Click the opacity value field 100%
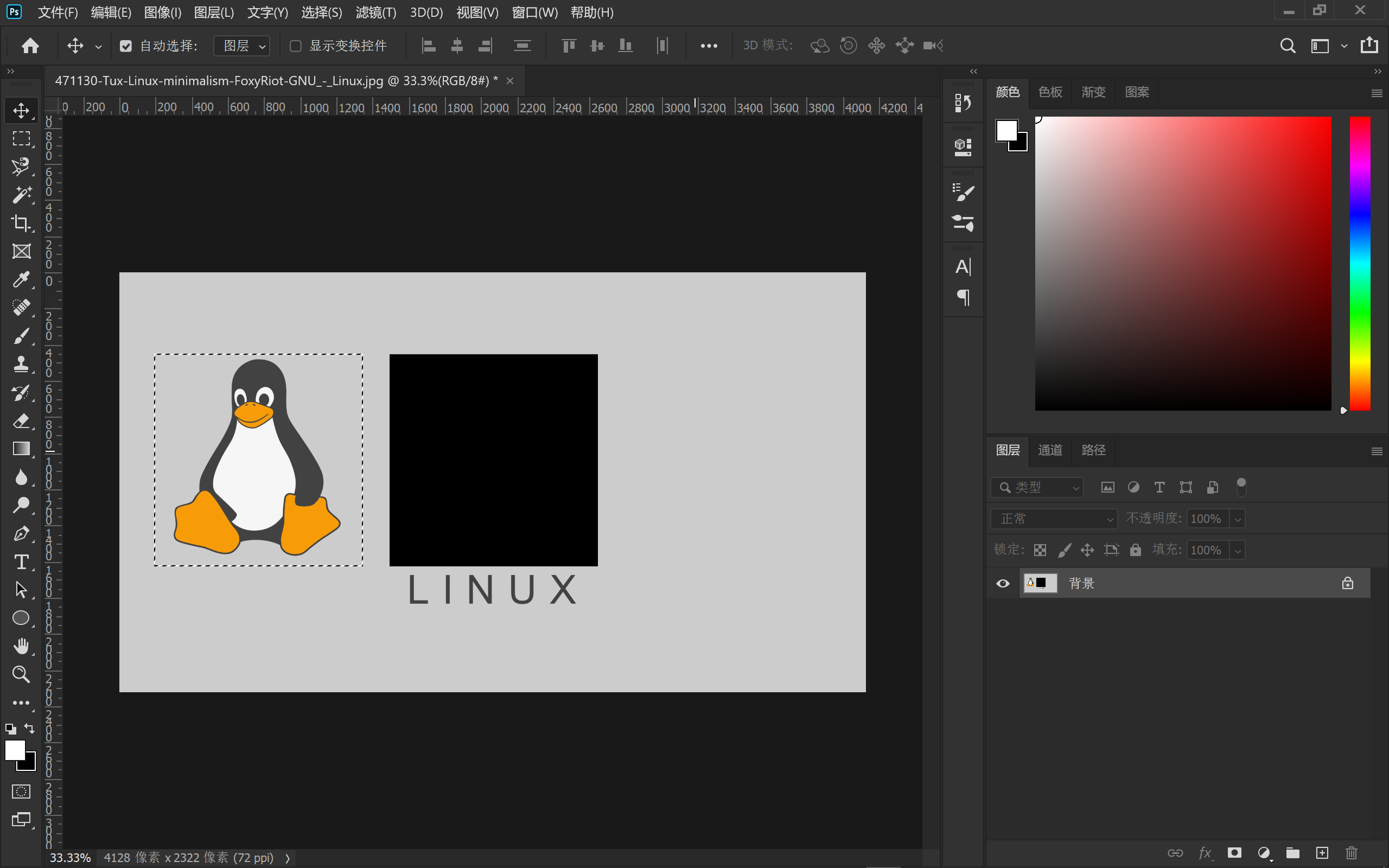Screen dimensions: 1389x868 point(1207,519)
